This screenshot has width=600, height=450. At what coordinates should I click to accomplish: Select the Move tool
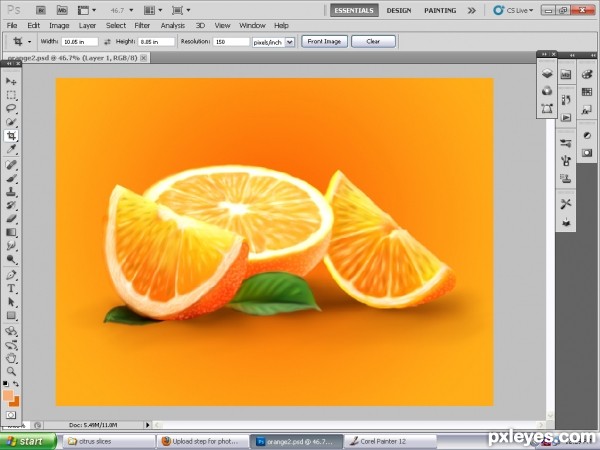pos(11,81)
